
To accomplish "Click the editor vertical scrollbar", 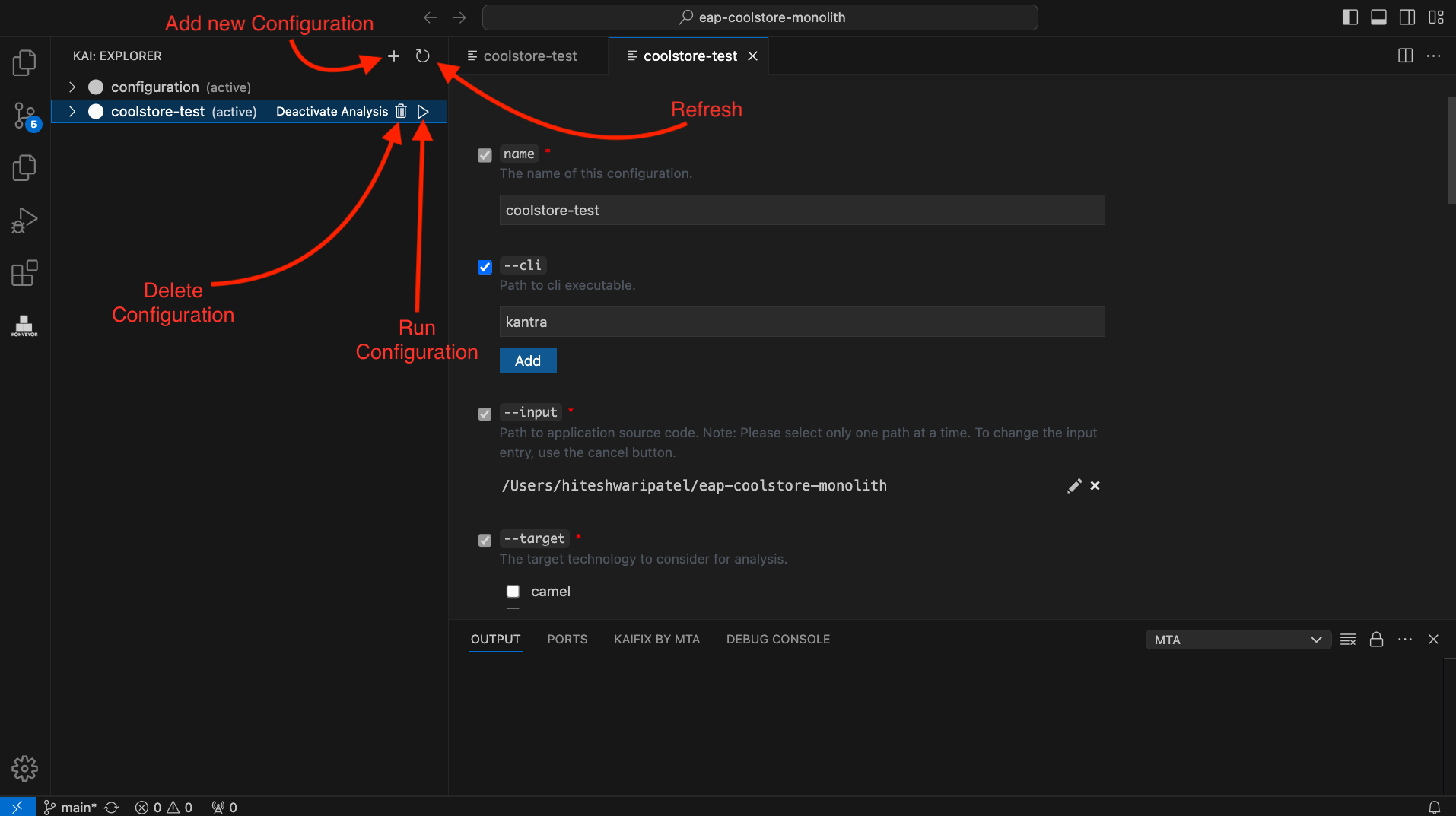I will (x=1451, y=151).
